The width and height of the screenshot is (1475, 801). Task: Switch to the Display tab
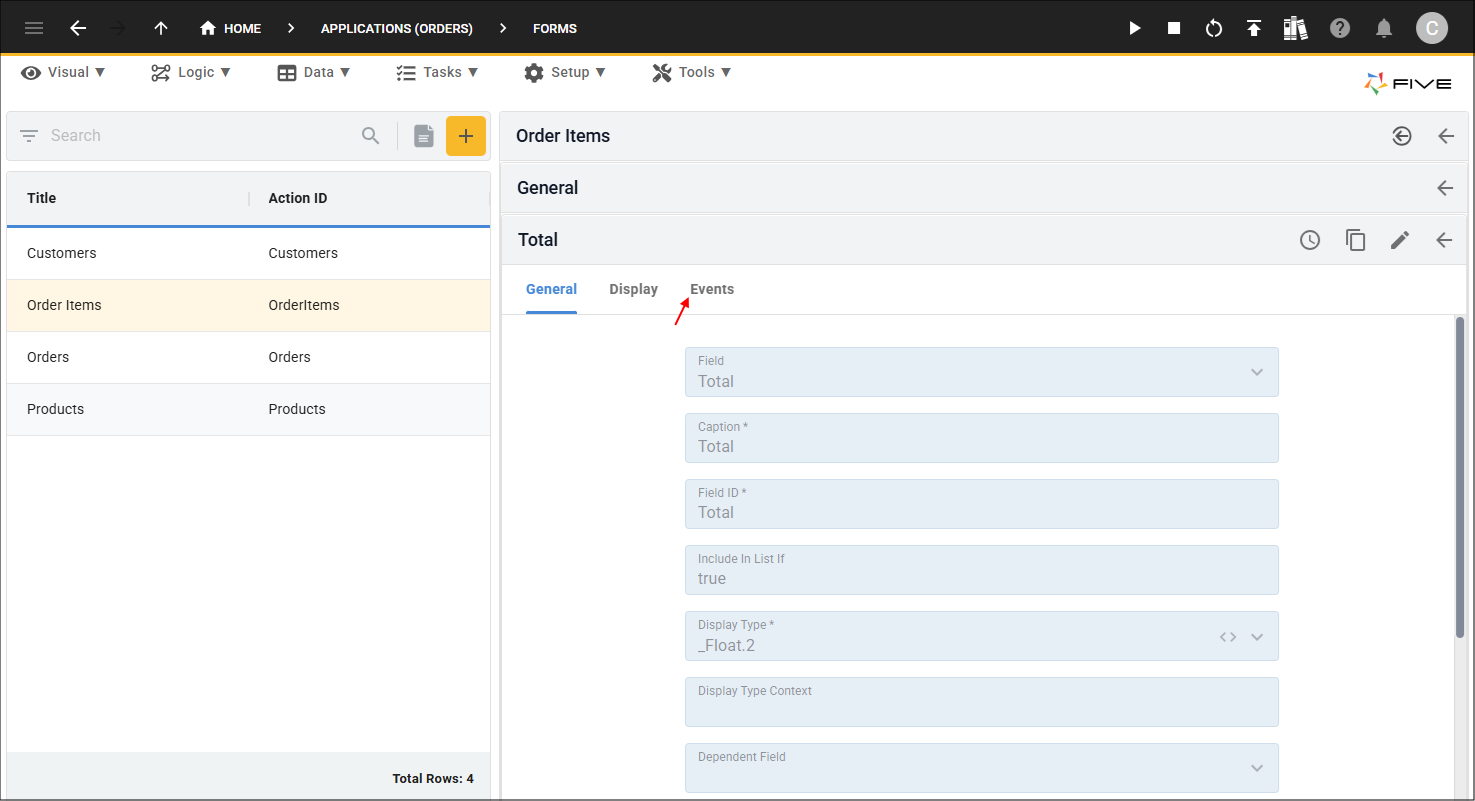point(633,289)
